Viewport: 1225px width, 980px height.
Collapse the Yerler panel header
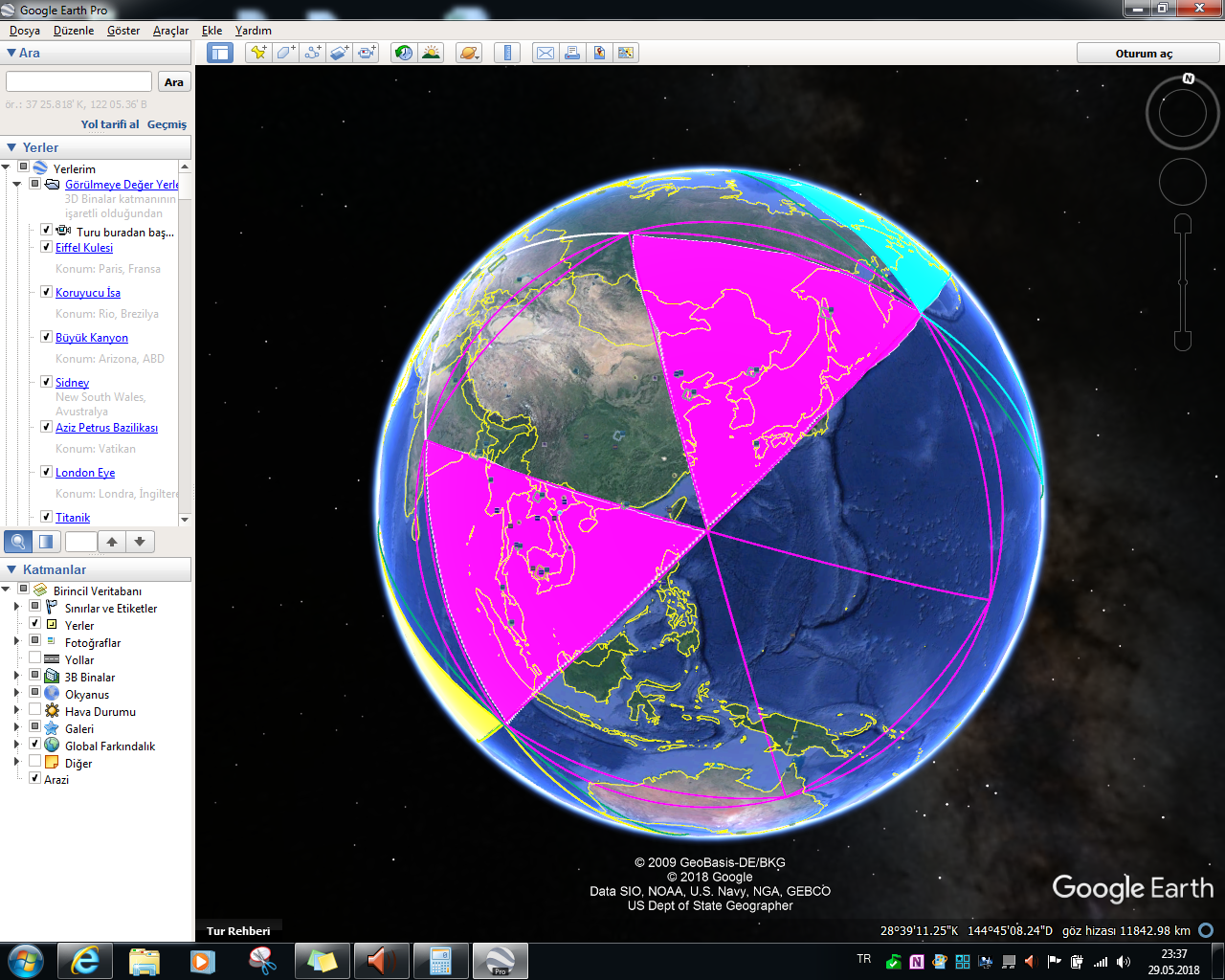tap(11, 147)
